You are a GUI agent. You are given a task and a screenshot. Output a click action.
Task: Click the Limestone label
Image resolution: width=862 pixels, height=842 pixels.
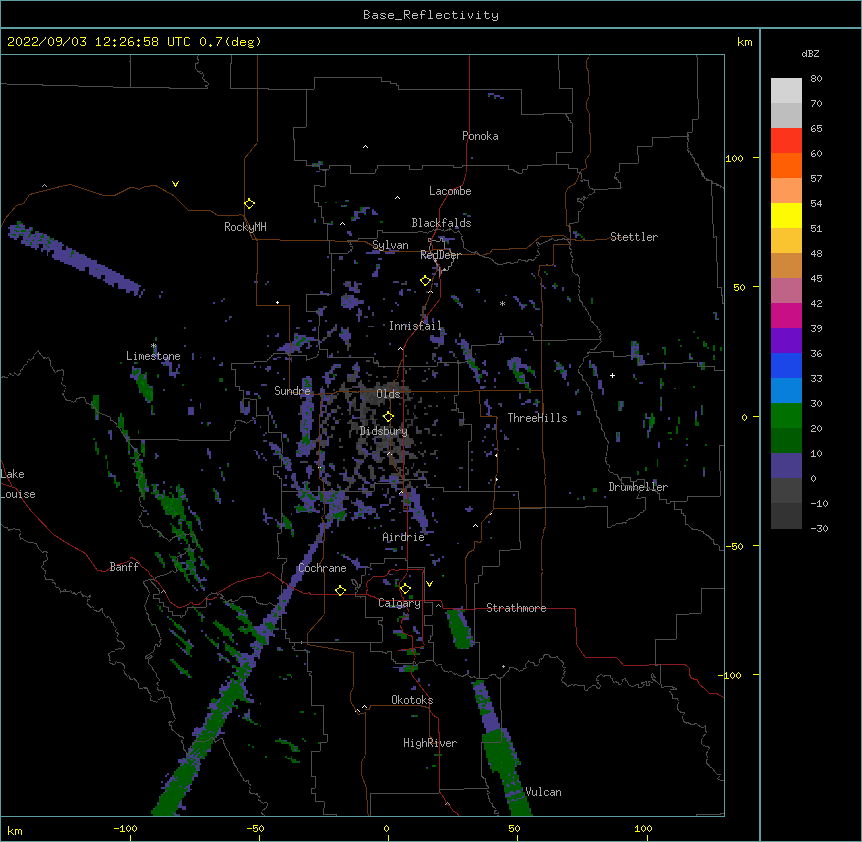[x=153, y=356]
